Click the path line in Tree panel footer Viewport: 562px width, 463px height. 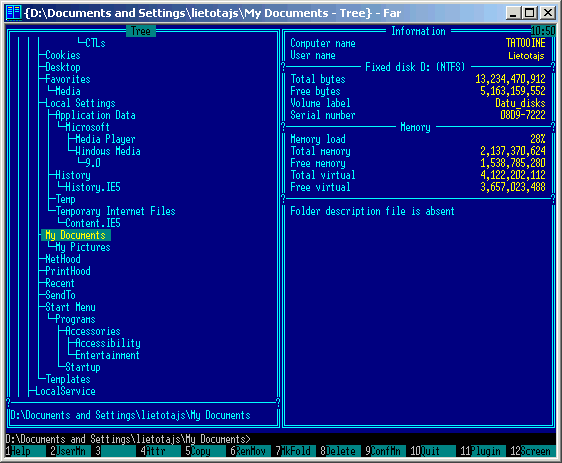tap(130, 415)
